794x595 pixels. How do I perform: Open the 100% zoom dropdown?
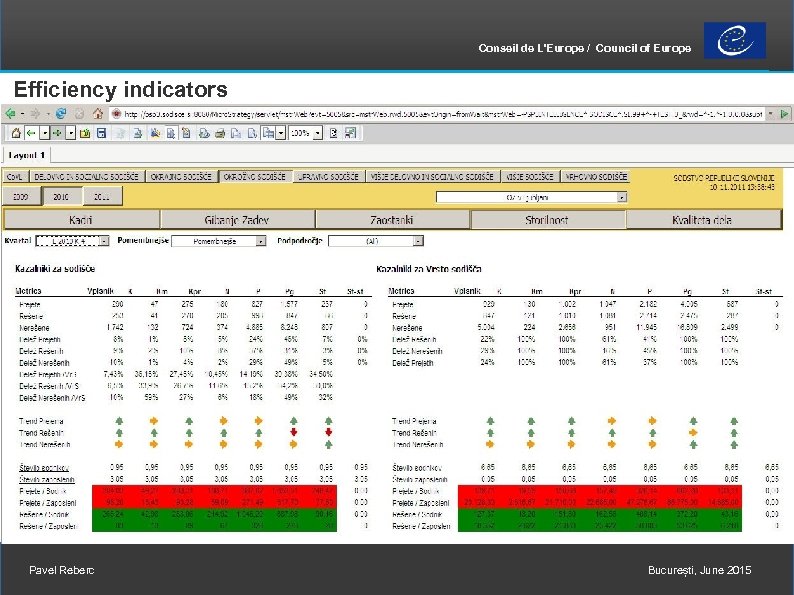click(317, 134)
